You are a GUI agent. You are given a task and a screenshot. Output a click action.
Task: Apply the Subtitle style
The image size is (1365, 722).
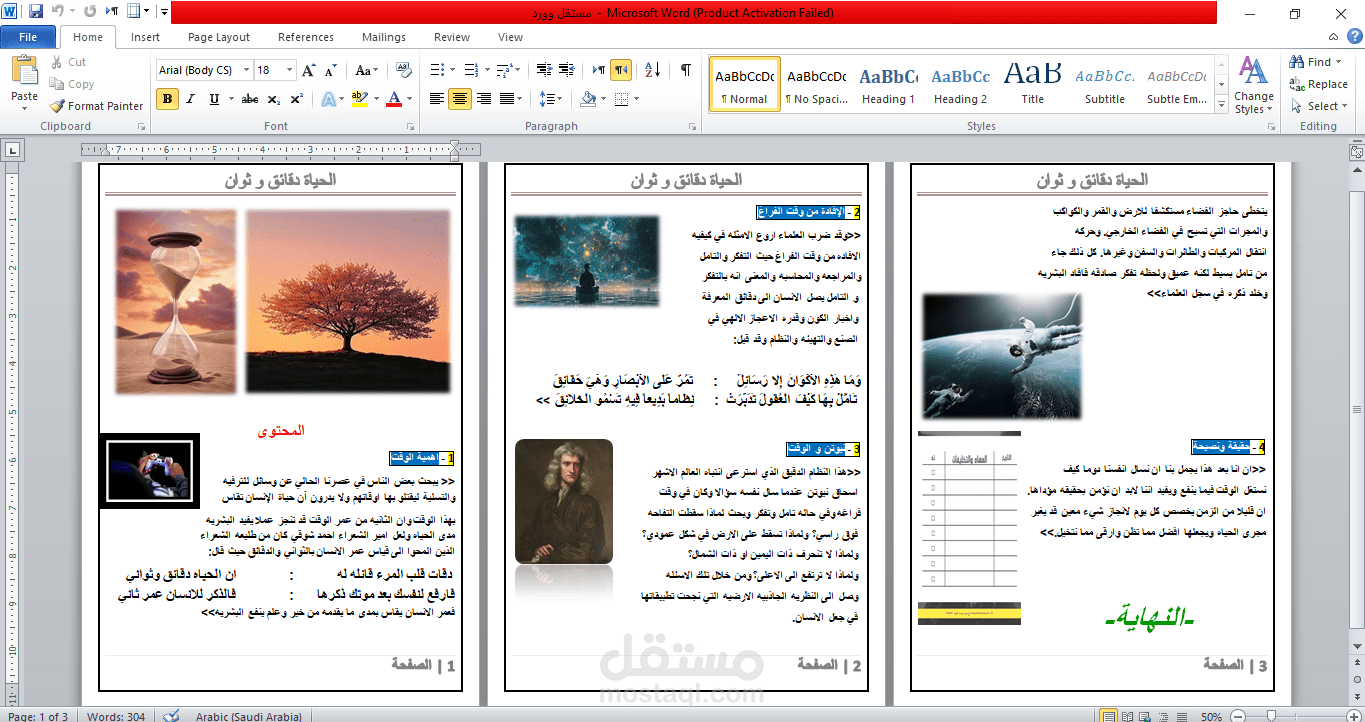tap(1105, 86)
